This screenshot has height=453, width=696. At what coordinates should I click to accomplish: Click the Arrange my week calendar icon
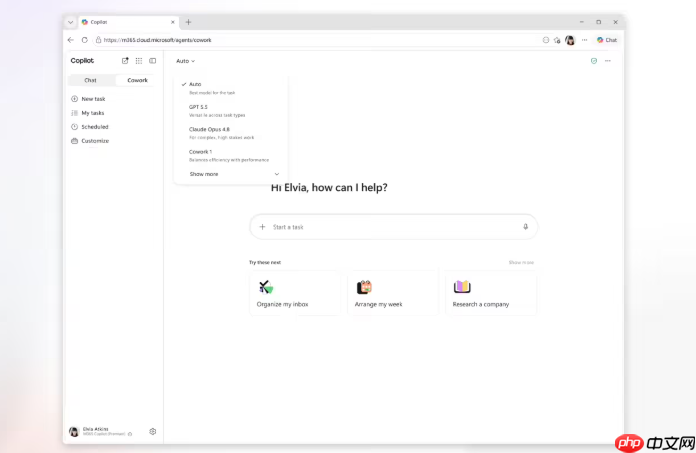(364, 287)
